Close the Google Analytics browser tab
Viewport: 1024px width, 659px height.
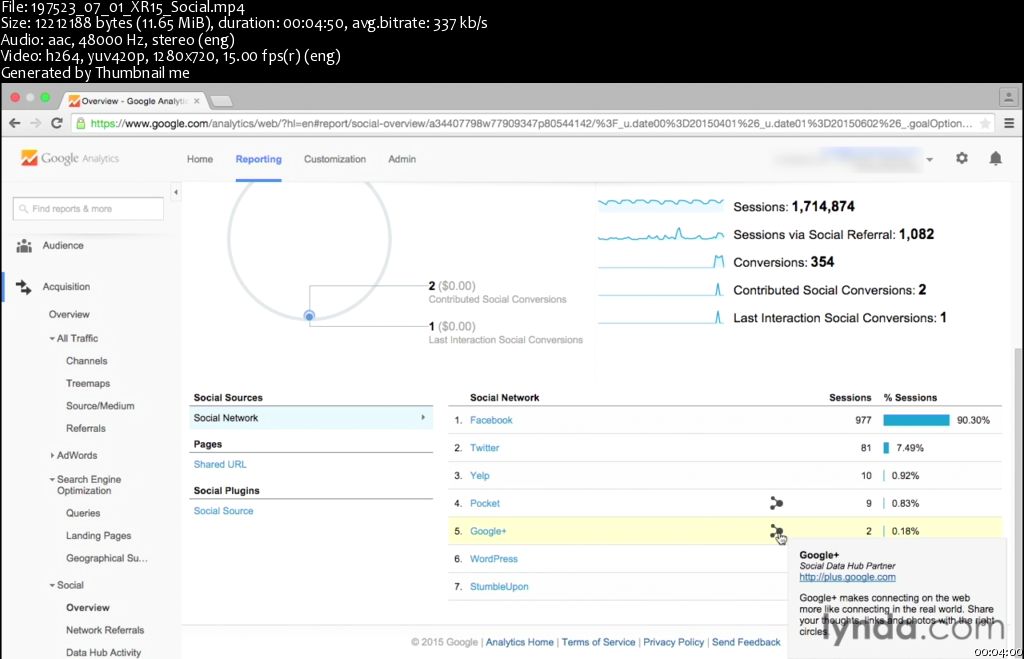tap(197, 101)
